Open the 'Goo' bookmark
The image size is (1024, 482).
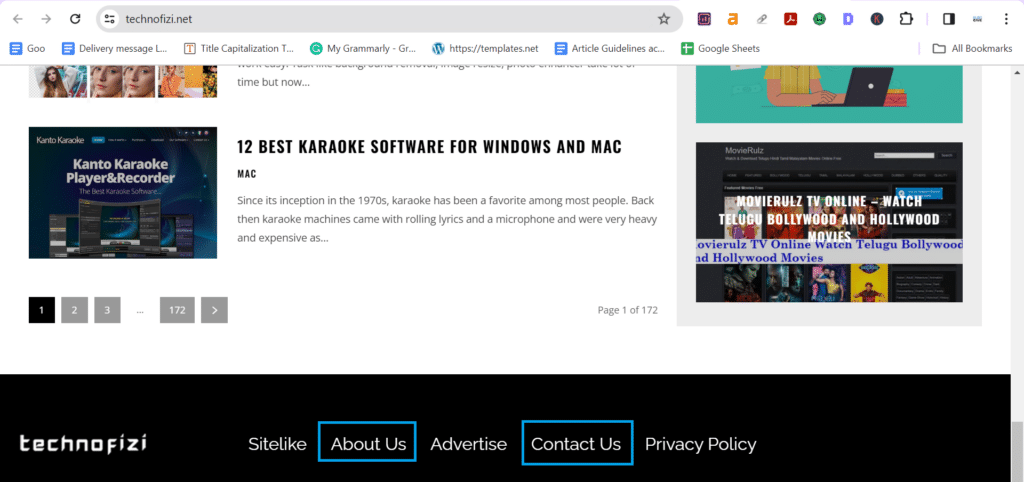27,48
